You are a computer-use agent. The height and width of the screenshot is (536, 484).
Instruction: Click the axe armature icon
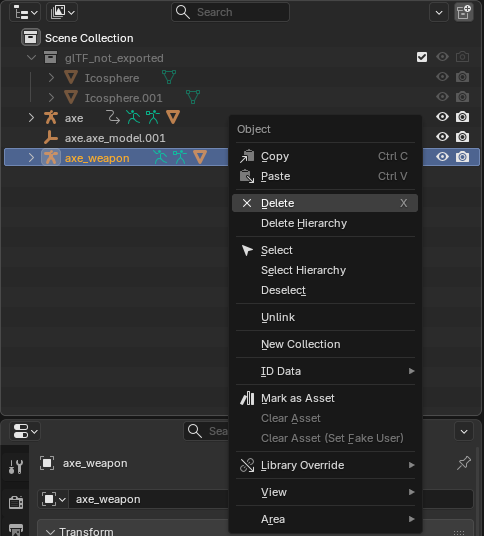click(x=51, y=117)
